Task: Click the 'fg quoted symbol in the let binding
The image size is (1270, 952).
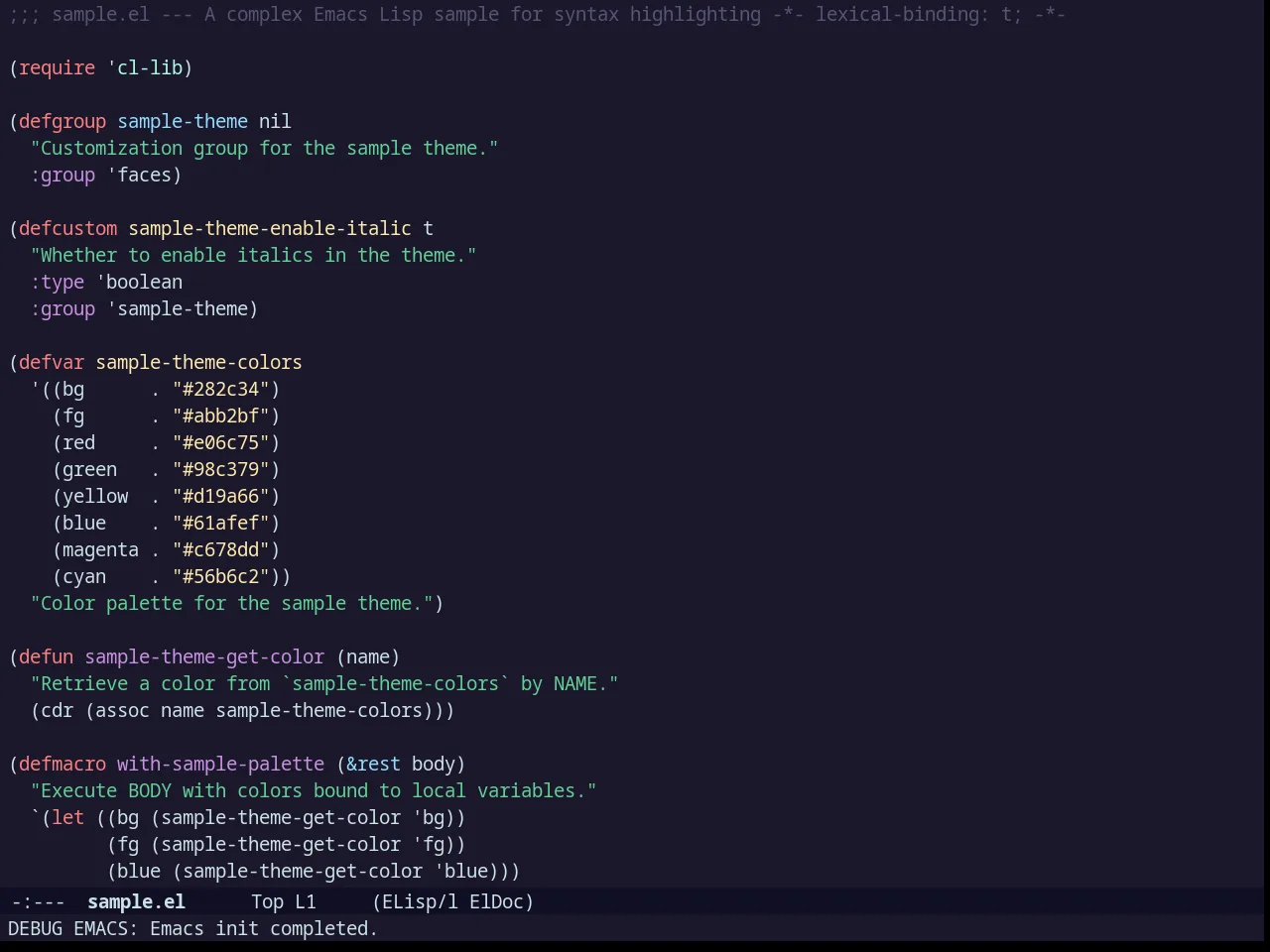Action: point(429,844)
